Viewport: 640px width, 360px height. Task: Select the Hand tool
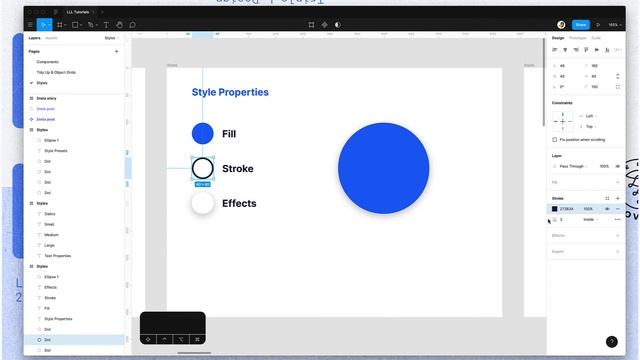tap(119, 25)
